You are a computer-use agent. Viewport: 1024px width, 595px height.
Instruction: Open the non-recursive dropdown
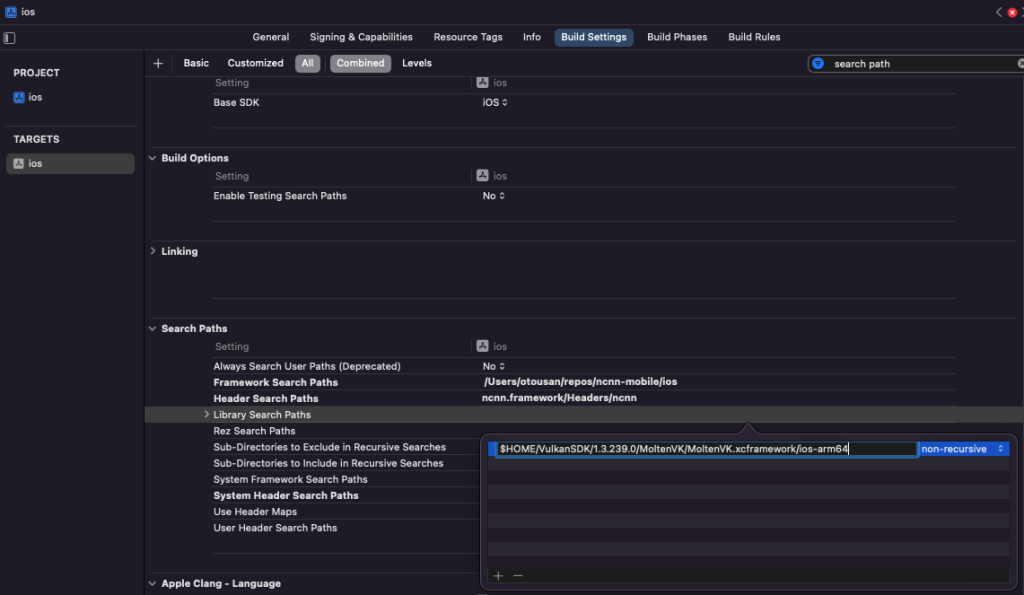coord(963,449)
